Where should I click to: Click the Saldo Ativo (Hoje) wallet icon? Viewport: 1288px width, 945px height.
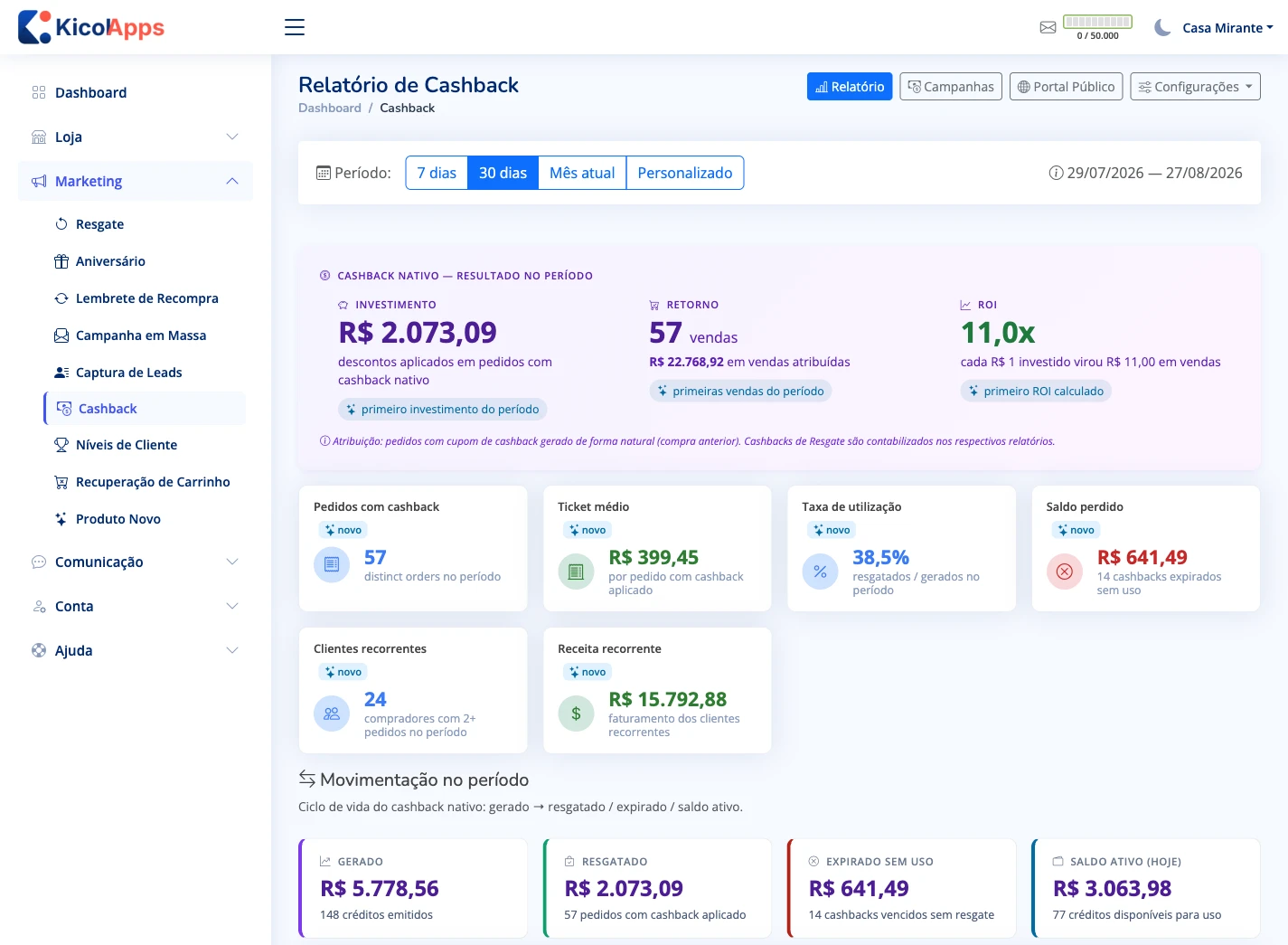tap(1058, 862)
